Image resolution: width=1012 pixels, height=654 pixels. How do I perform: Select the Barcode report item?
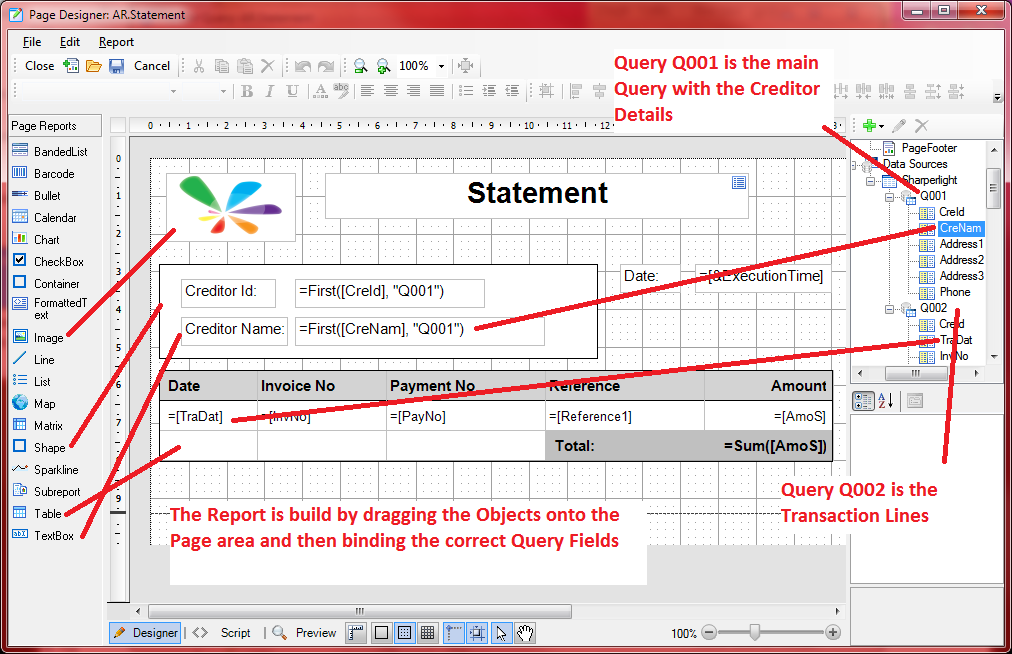43,174
